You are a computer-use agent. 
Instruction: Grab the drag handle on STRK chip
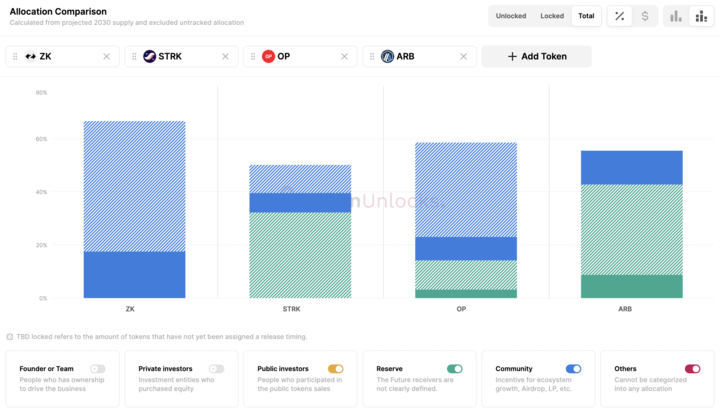coord(134,56)
